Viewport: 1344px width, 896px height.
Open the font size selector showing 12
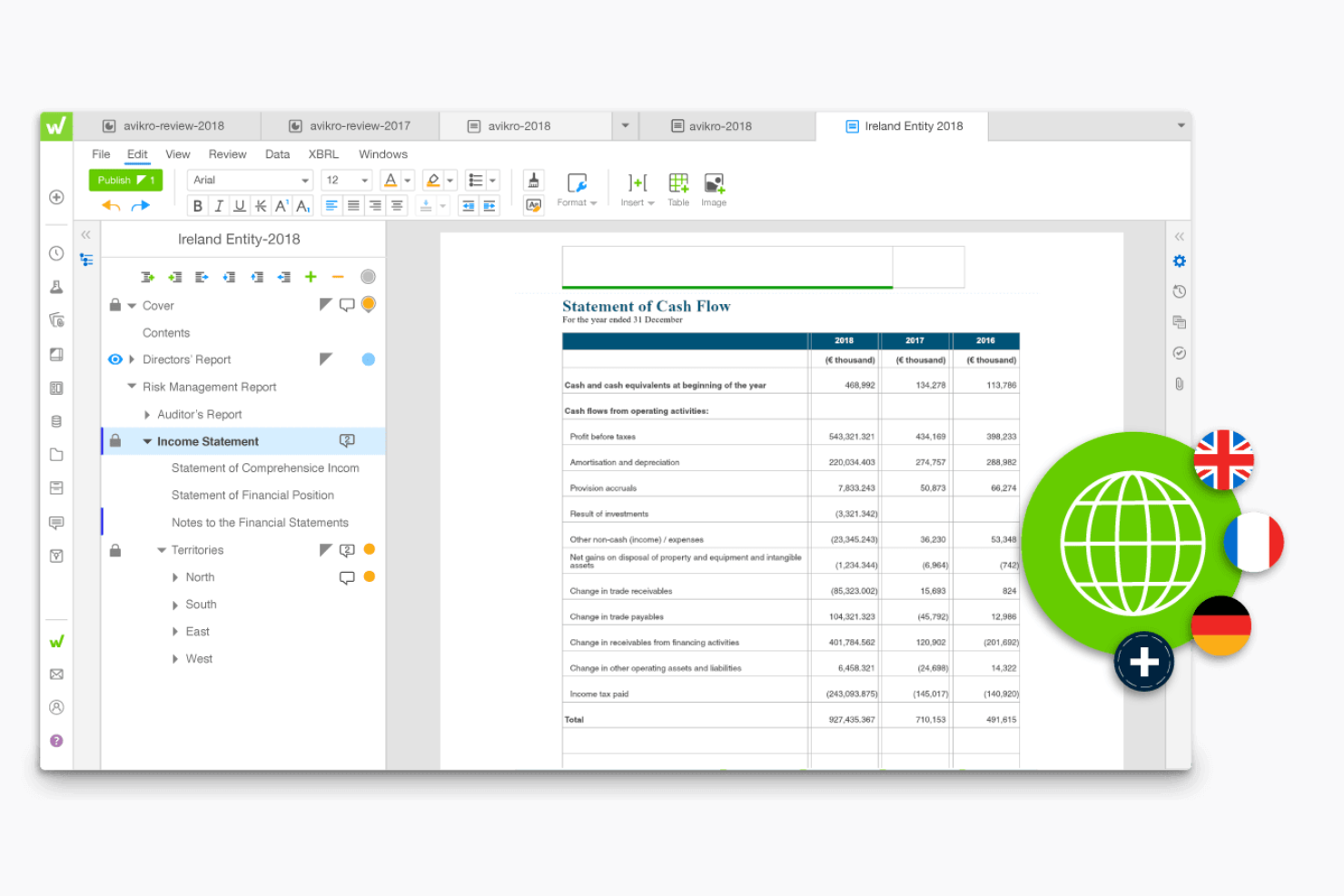(x=346, y=179)
